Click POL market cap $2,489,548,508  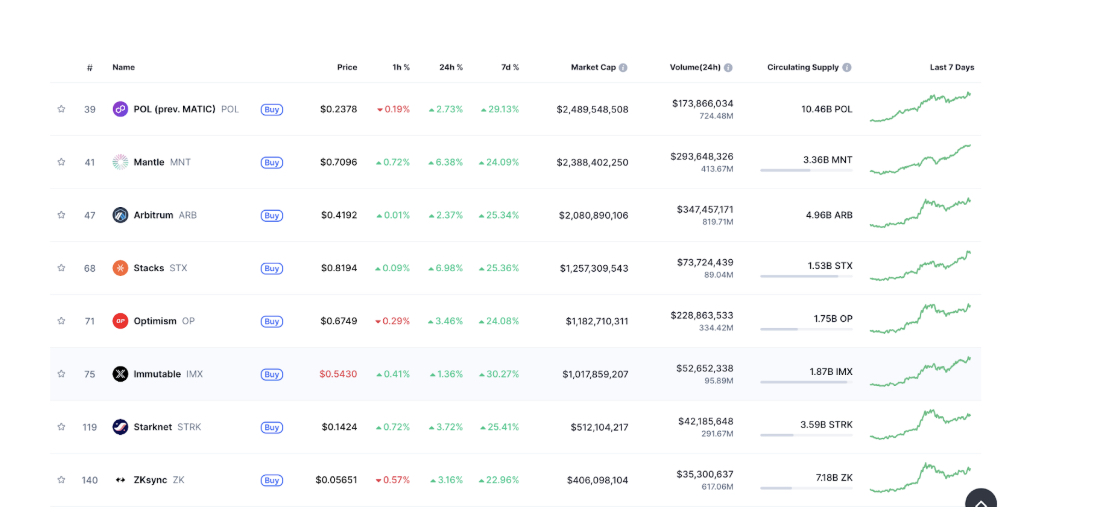tap(592, 109)
